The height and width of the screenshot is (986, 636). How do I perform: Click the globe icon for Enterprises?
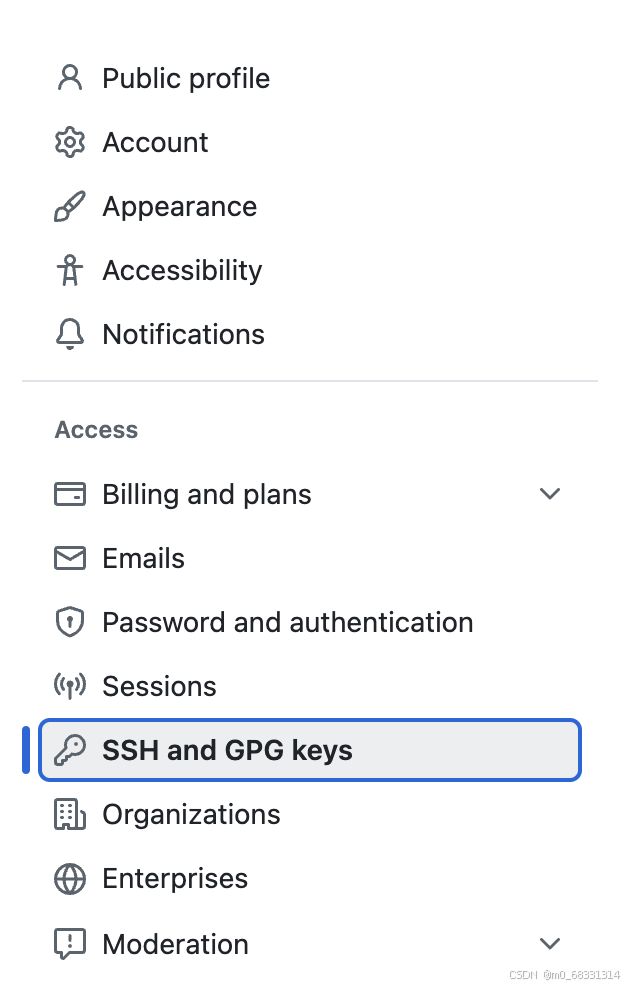(x=70, y=878)
